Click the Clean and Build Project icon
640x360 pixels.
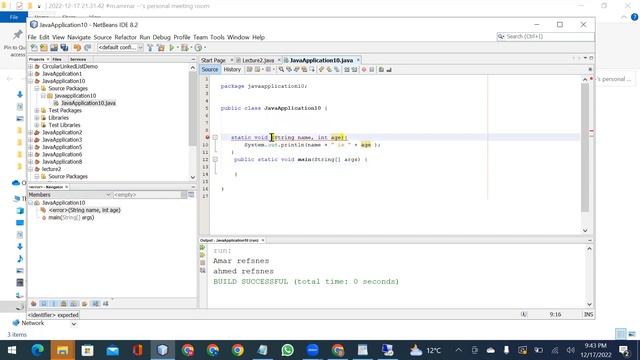(x=161, y=48)
